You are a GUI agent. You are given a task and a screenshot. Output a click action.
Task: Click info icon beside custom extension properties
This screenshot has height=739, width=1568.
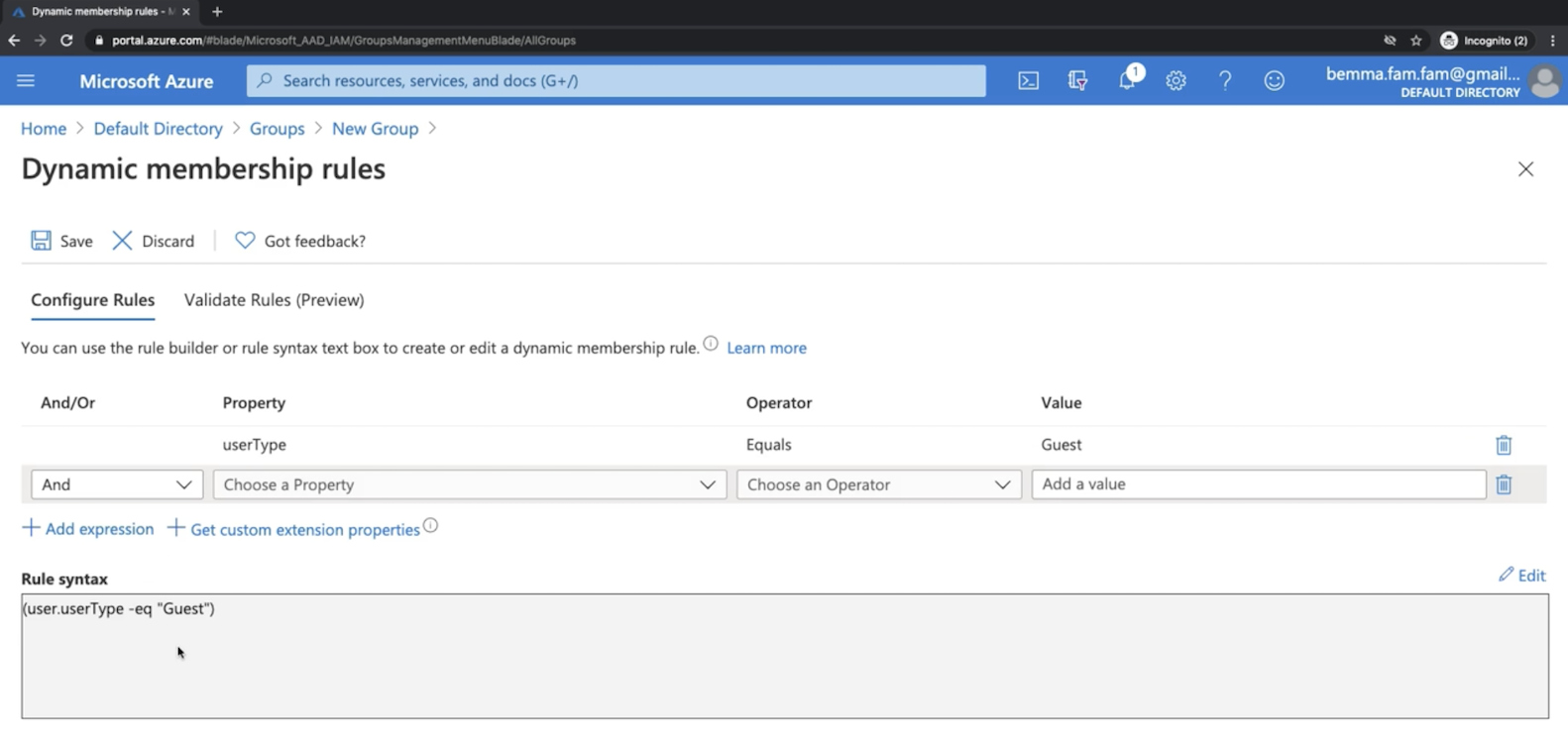(430, 526)
